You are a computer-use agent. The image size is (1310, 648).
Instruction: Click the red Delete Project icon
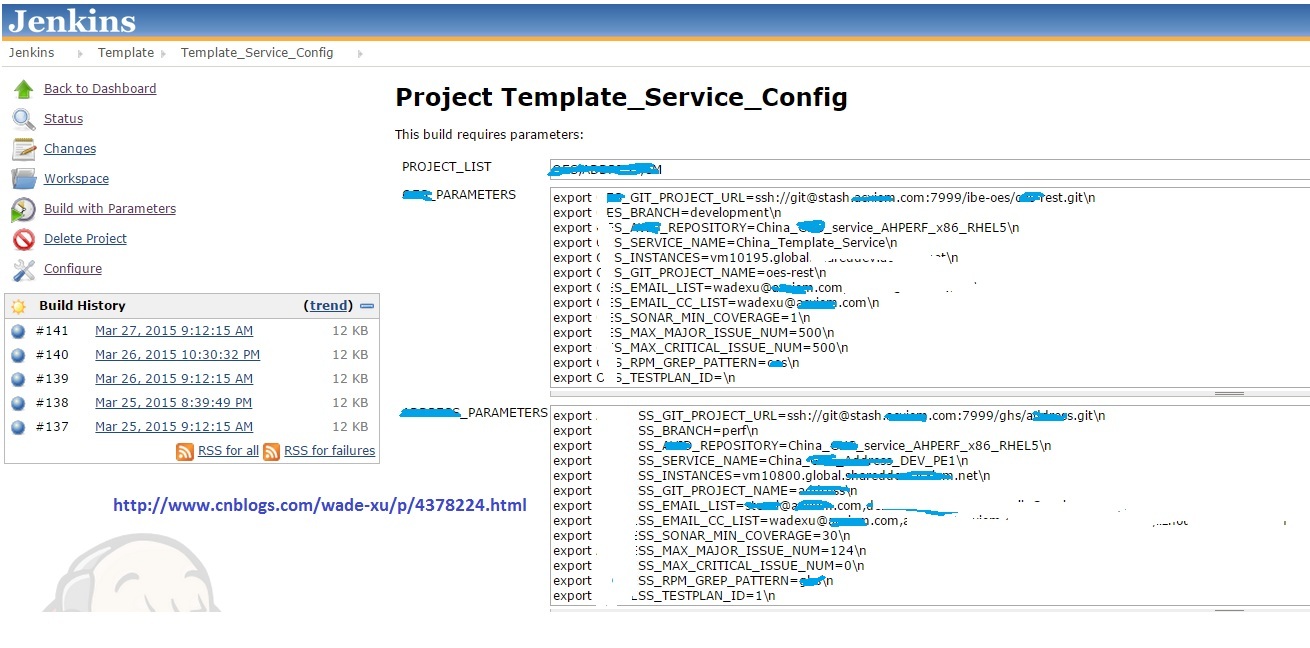[24, 239]
